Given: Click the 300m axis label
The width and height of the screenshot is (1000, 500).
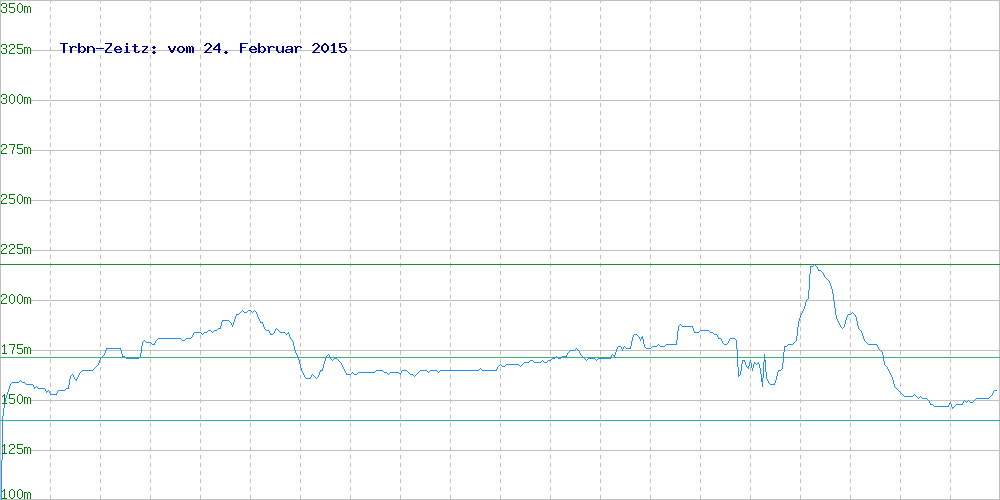Looking at the screenshot, I should point(17,99).
